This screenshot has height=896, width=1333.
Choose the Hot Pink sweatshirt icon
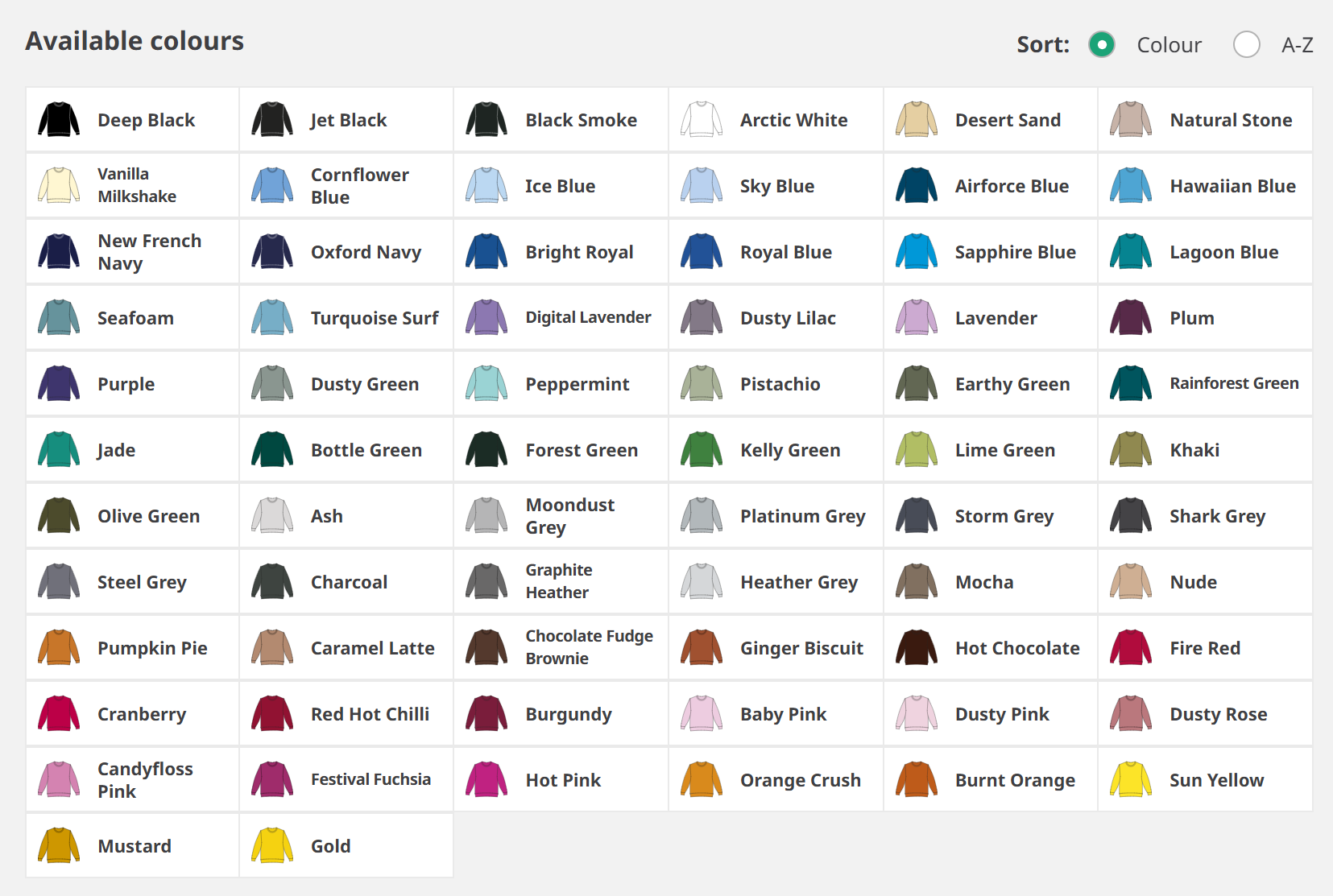486,780
